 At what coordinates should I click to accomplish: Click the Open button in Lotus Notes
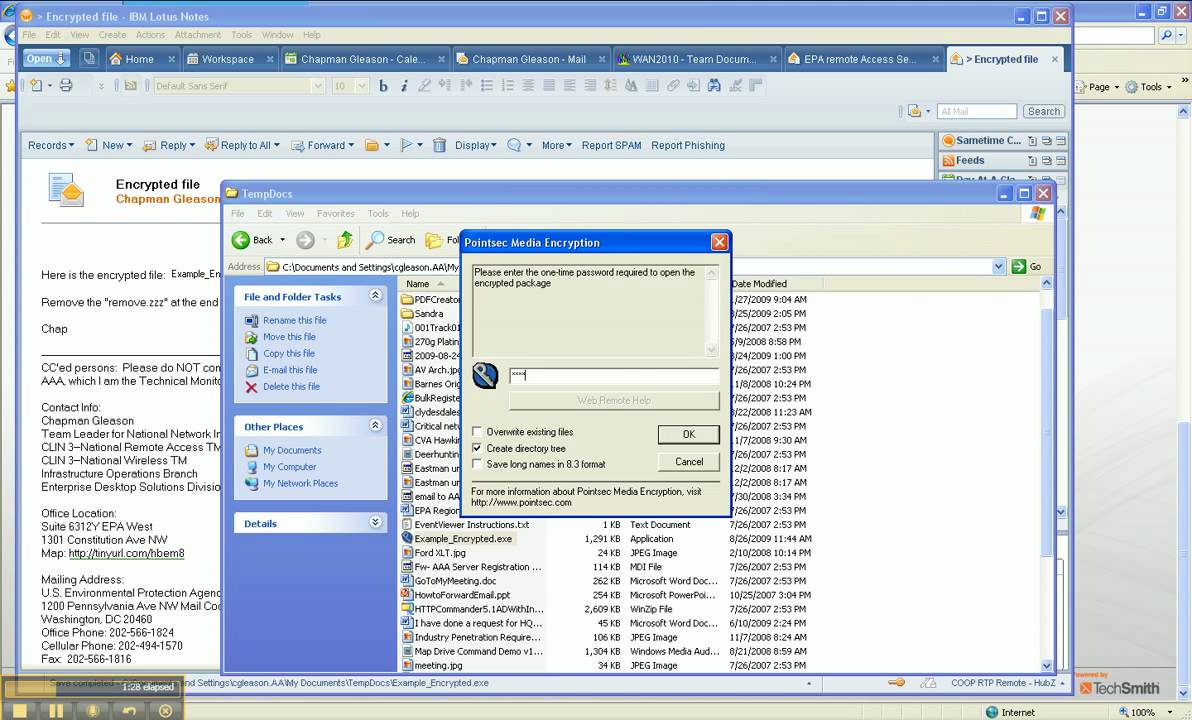[46, 59]
